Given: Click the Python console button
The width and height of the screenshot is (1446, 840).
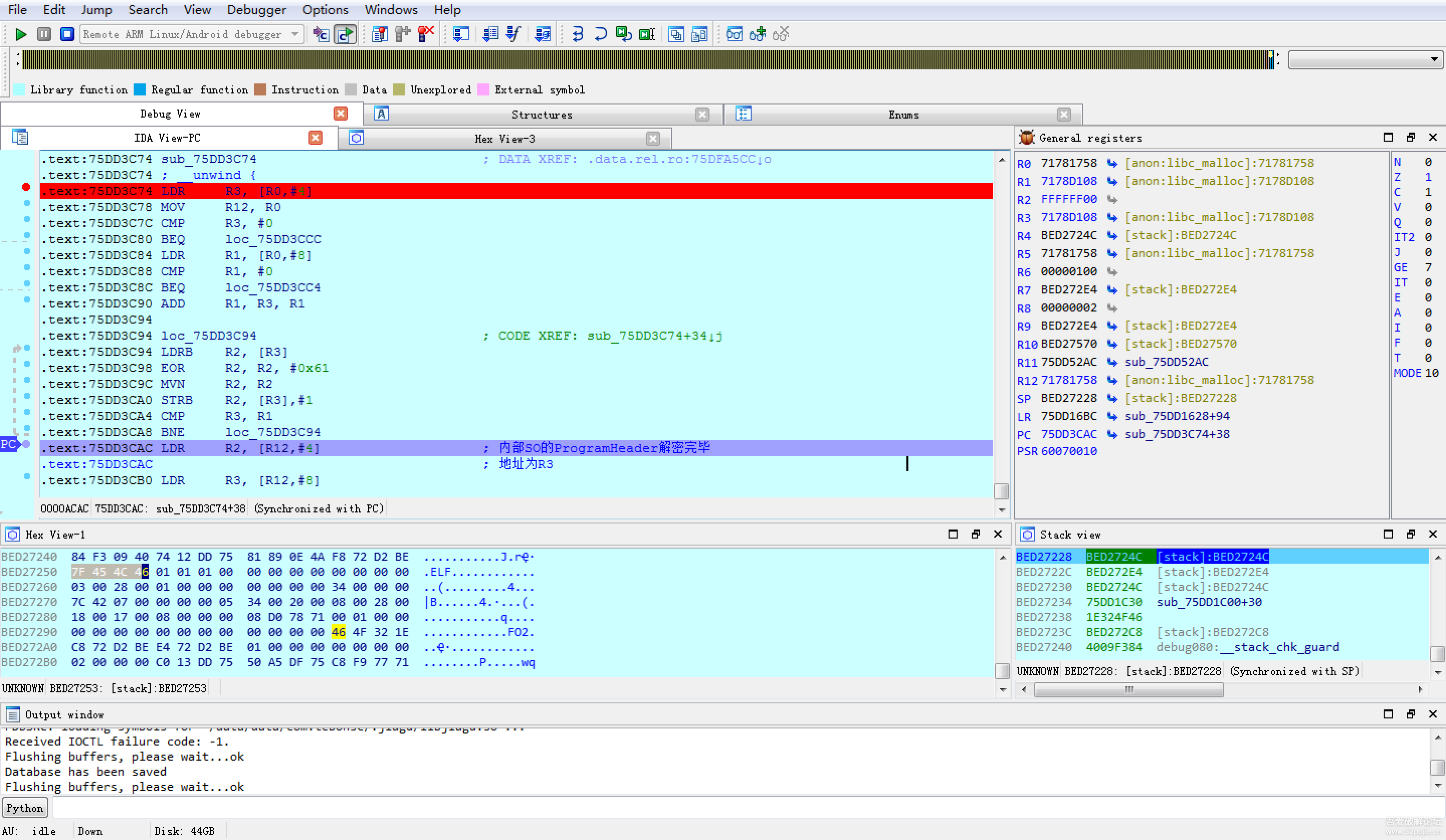Looking at the screenshot, I should click(25, 808).
